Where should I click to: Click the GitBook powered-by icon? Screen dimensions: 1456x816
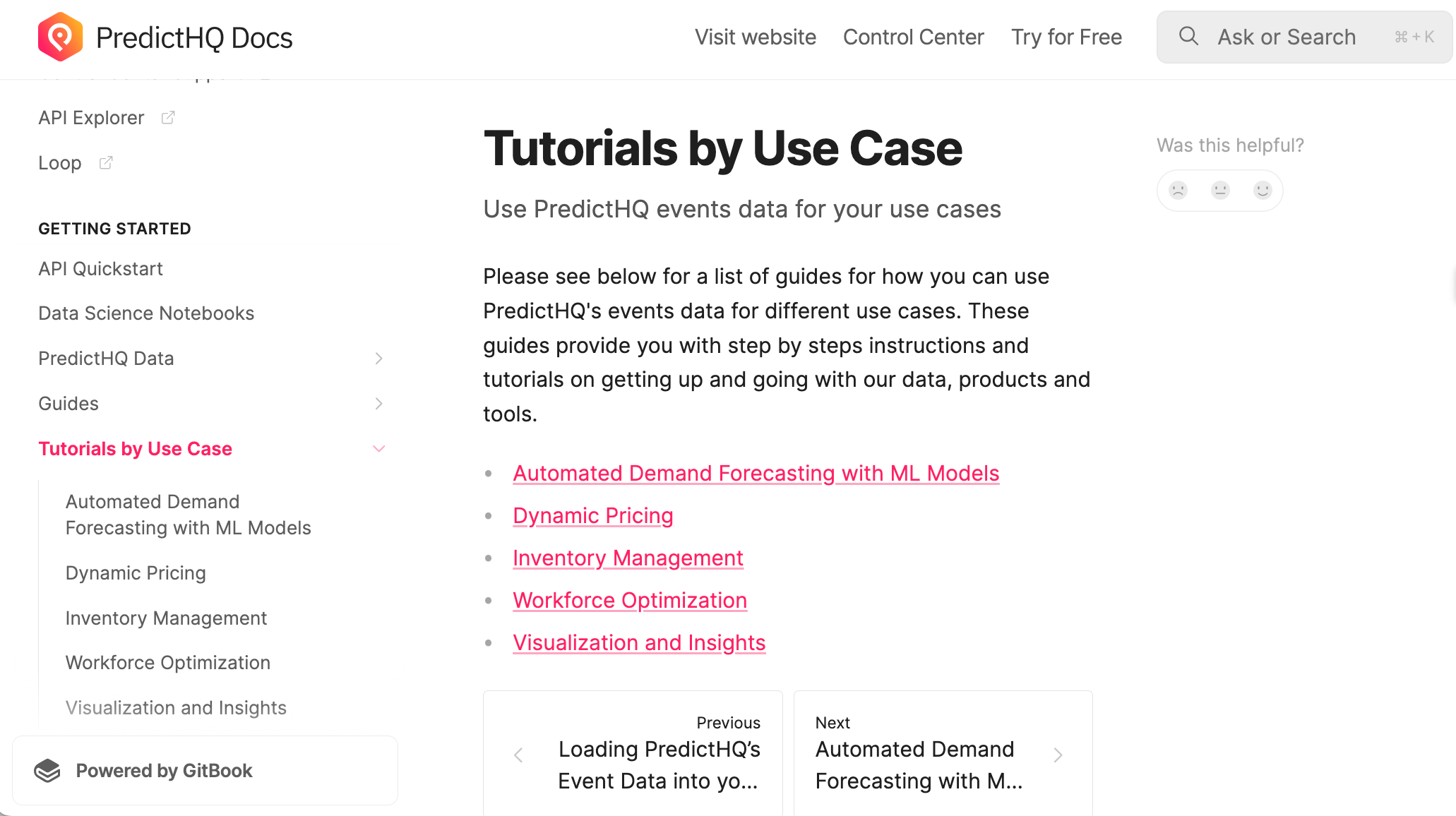[48, 770]
